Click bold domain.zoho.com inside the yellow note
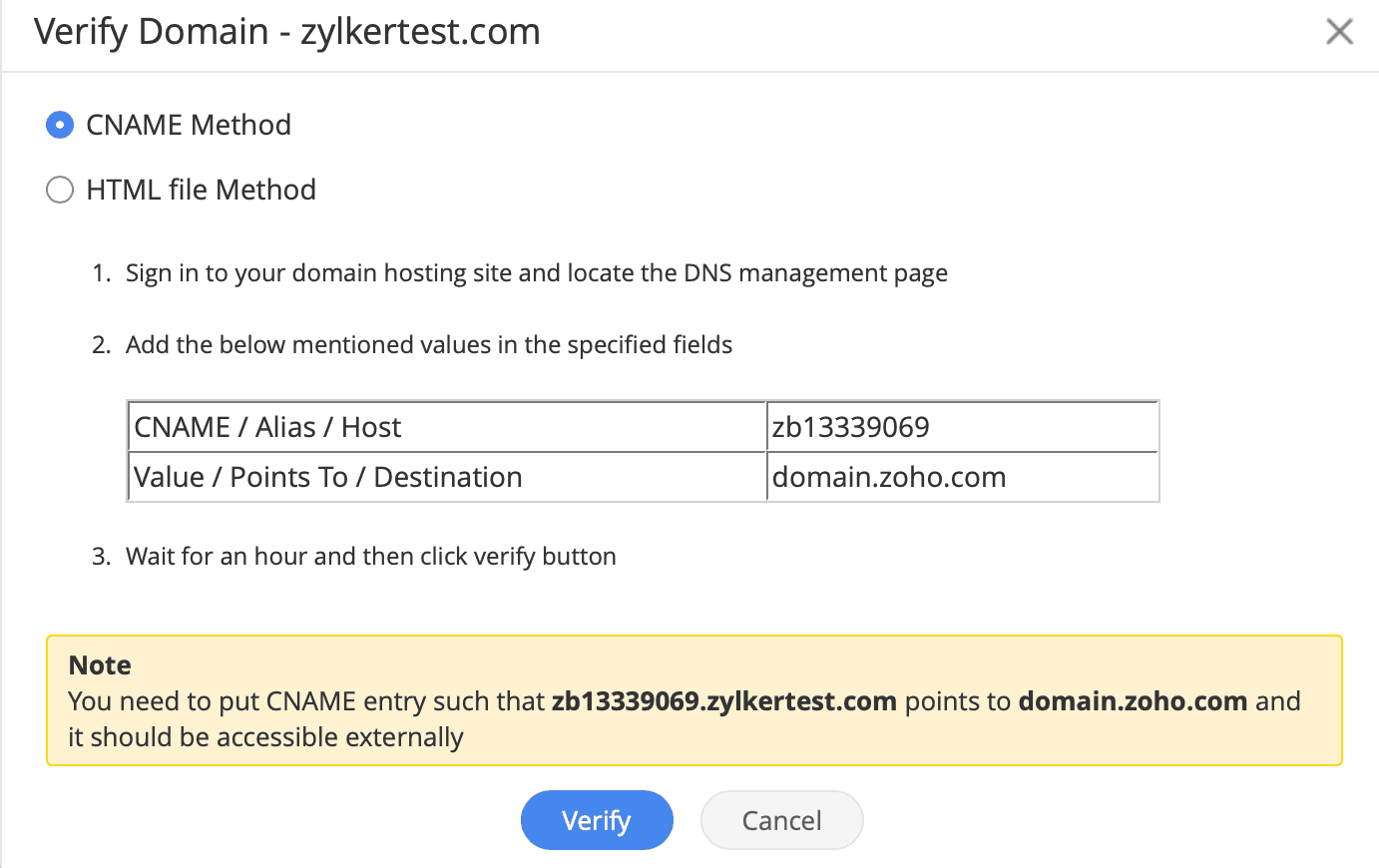Viewport: 1379px width, 868px height. (1133, 701)
